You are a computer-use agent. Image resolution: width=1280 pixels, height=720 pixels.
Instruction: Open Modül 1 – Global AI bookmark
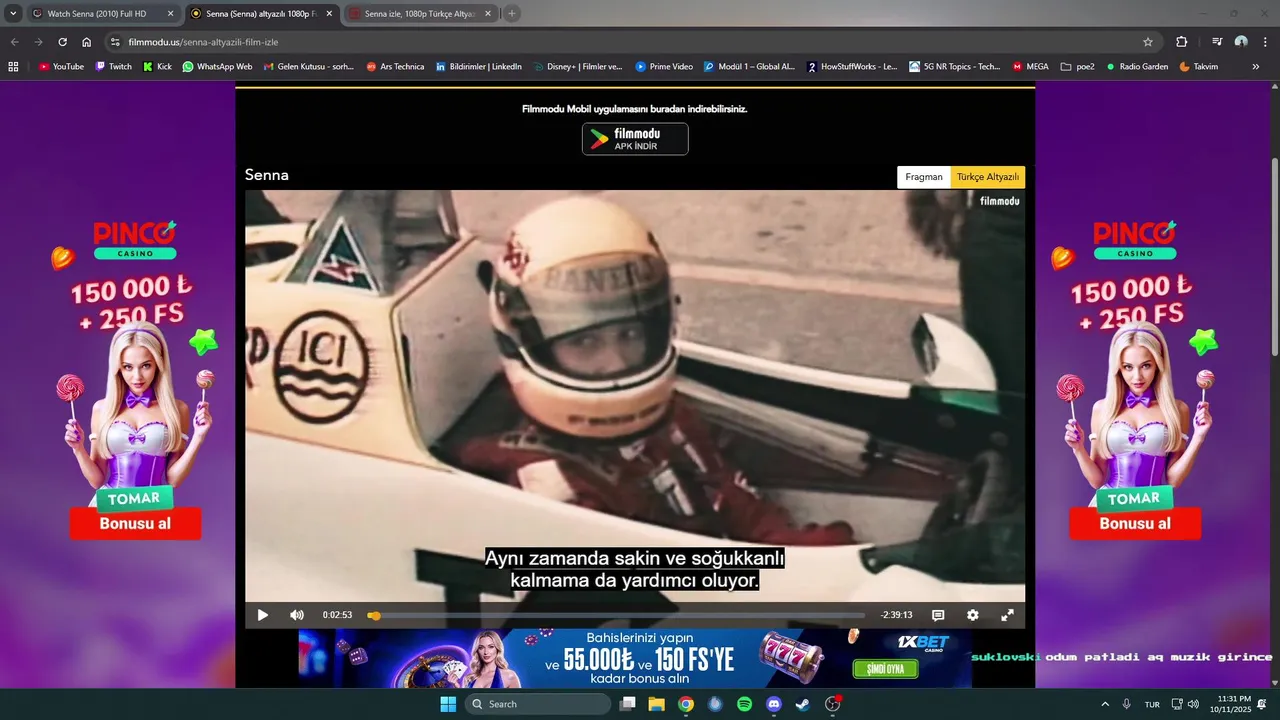(749, 67)
